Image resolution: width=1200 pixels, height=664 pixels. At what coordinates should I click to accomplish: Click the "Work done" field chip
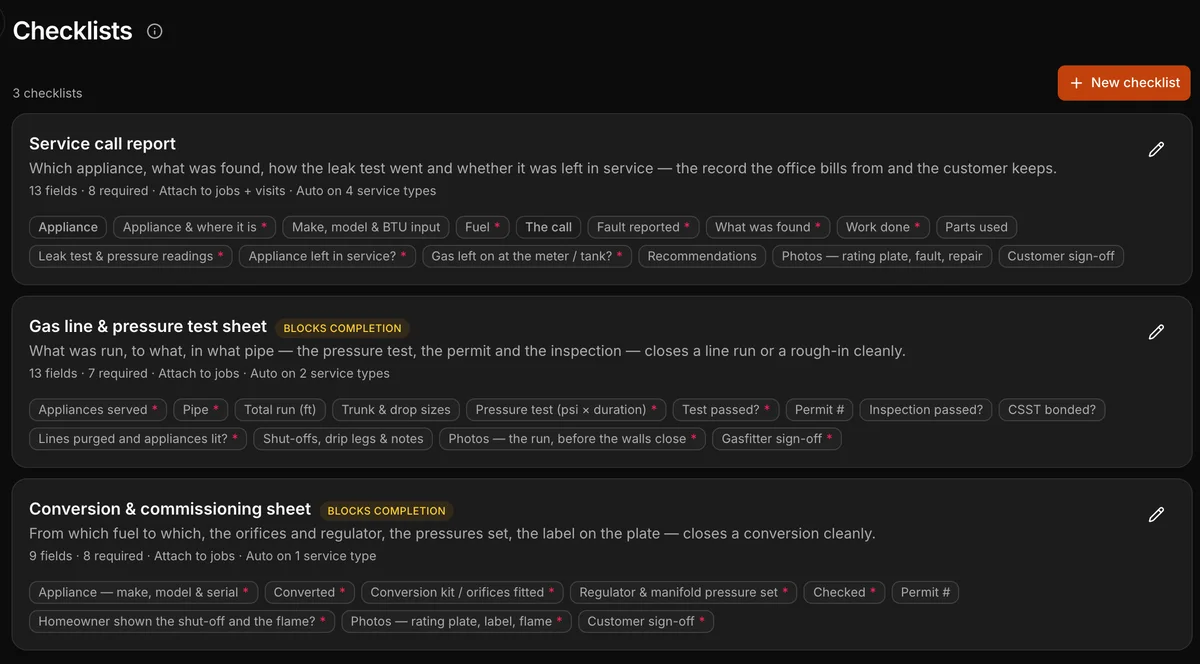coord(883,227)
